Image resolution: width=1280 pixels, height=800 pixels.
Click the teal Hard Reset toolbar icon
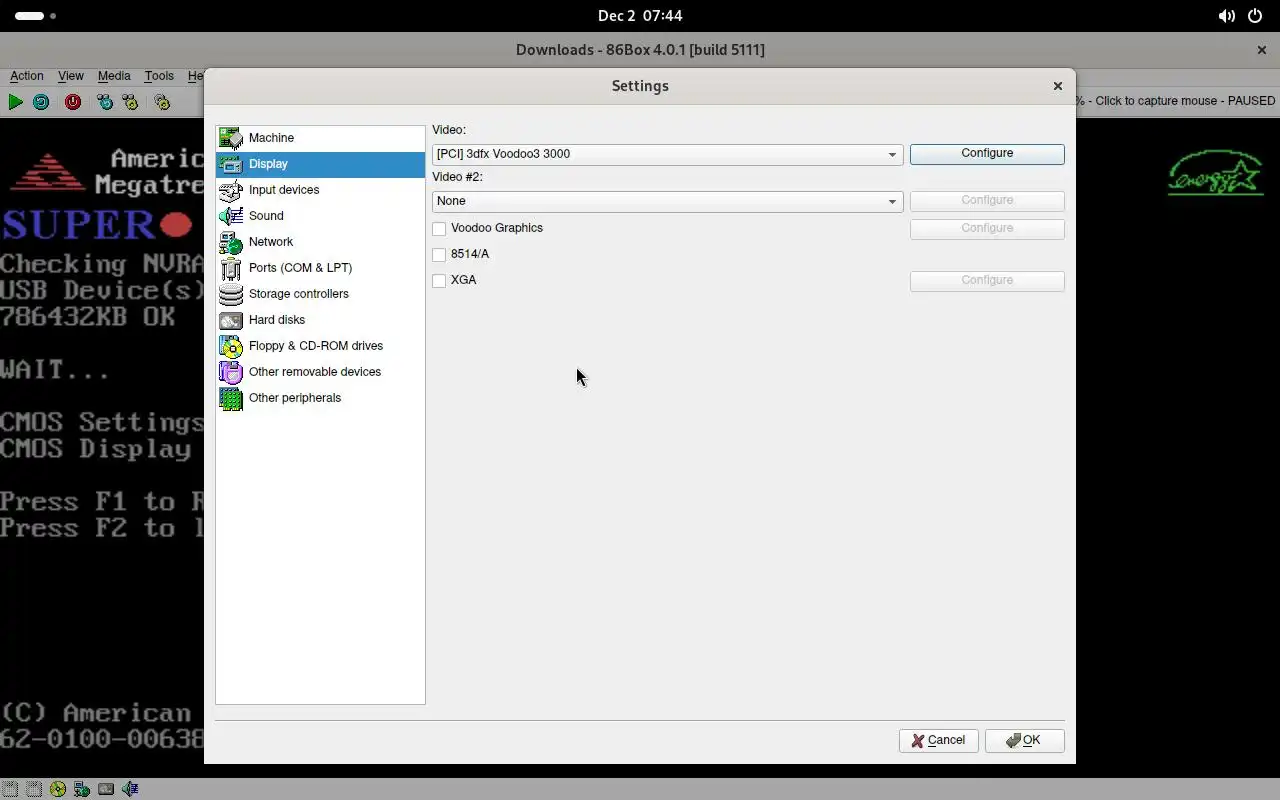(x=41, y=102)
